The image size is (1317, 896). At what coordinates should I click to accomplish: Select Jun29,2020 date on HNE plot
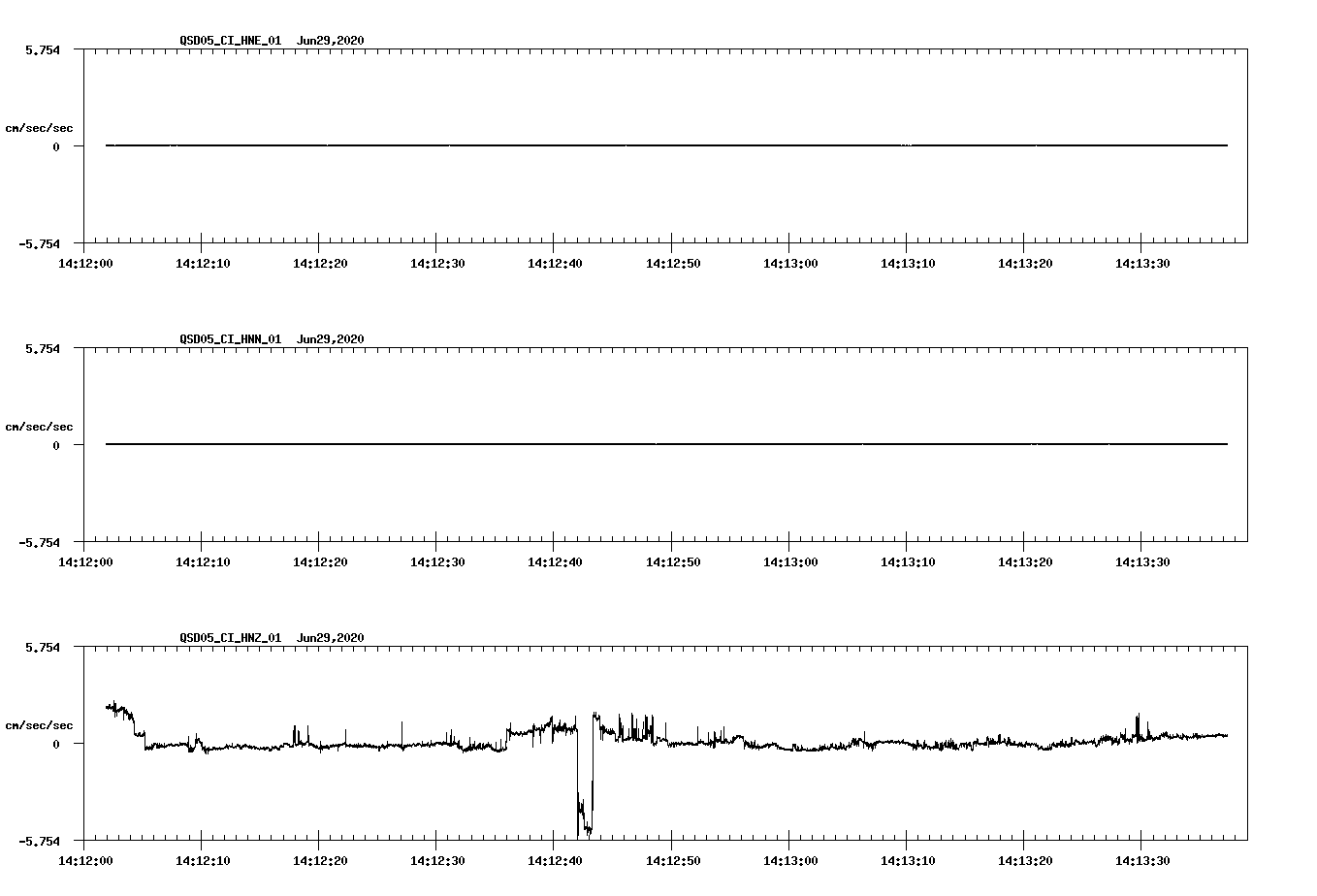331,41
